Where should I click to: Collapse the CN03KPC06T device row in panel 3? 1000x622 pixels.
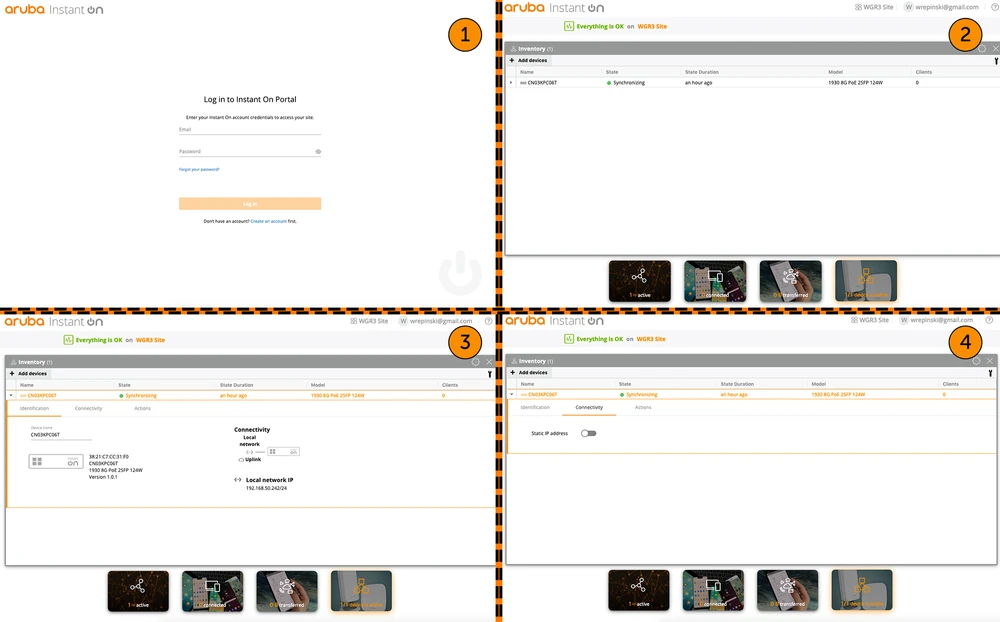[11, 396]
